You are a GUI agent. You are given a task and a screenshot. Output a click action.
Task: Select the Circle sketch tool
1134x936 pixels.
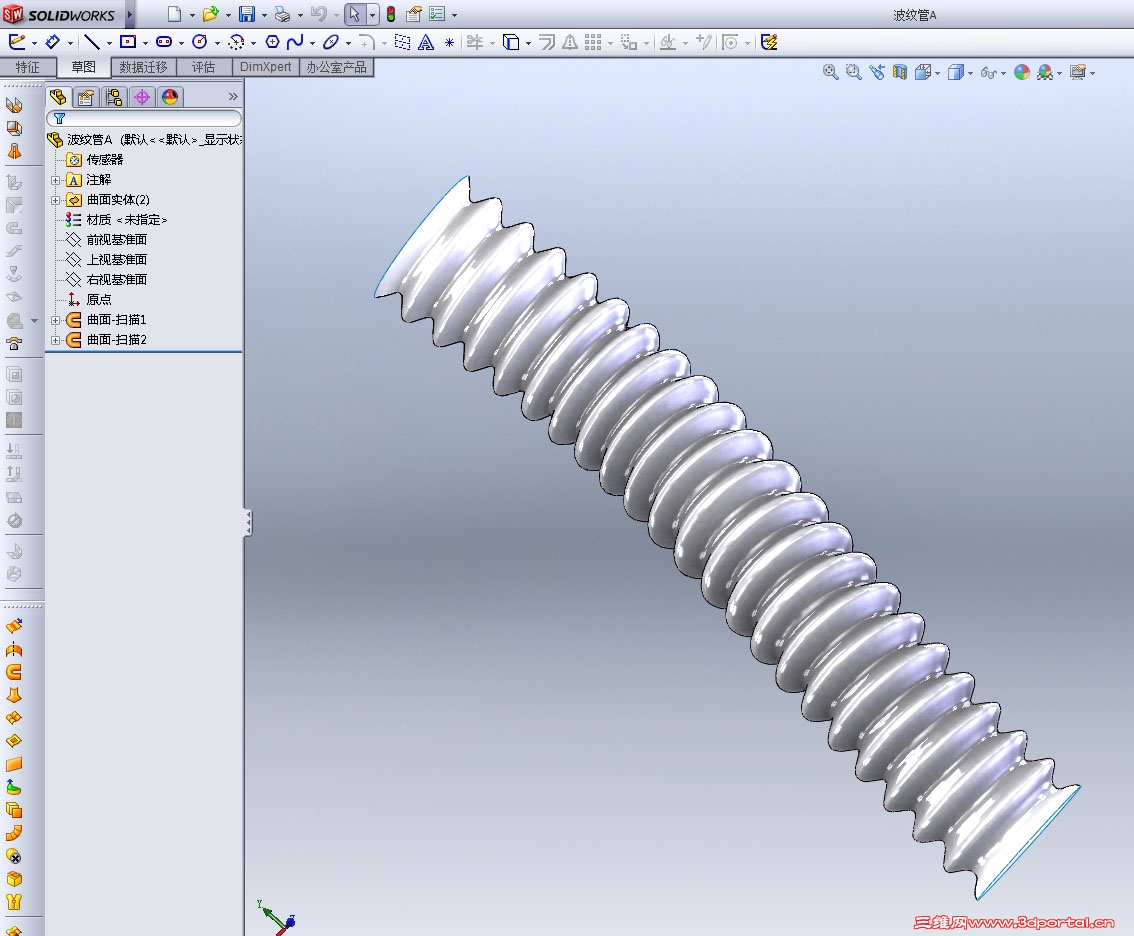[200, 42]
